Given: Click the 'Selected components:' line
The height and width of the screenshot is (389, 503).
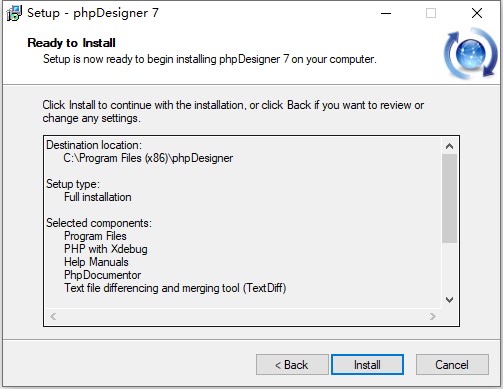Looking at the screenshot, I should click(99, 223).
